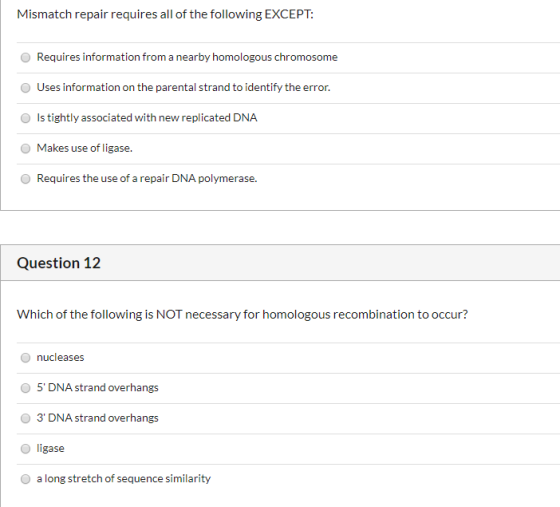560x507 pixels.
Task: Click answer label 'a long stretch of sequence similarity'
Action: pos(124,479)
